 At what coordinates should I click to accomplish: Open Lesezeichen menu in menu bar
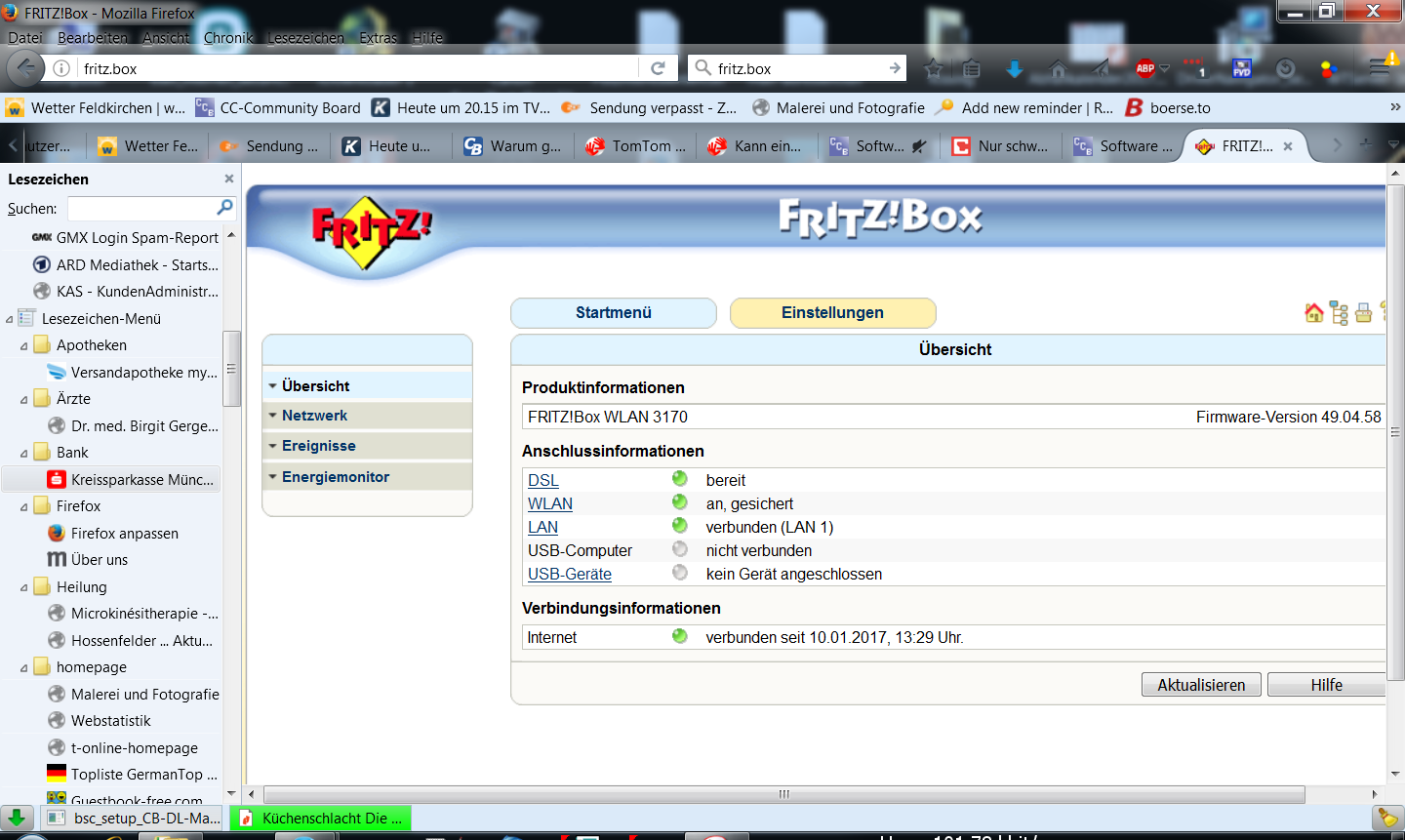click(305, 38)
